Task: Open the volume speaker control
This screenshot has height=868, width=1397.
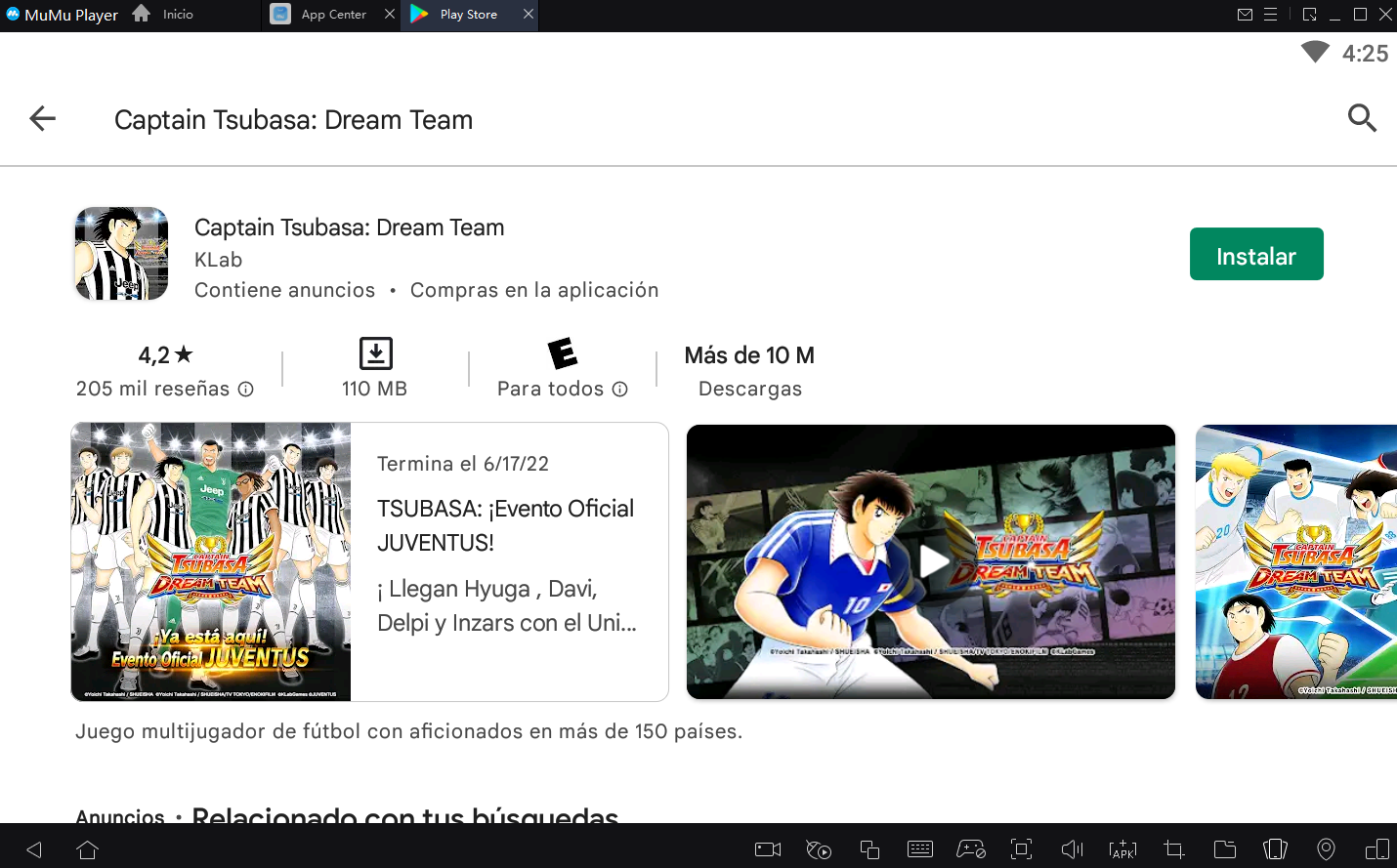Action: (1072, 849)
